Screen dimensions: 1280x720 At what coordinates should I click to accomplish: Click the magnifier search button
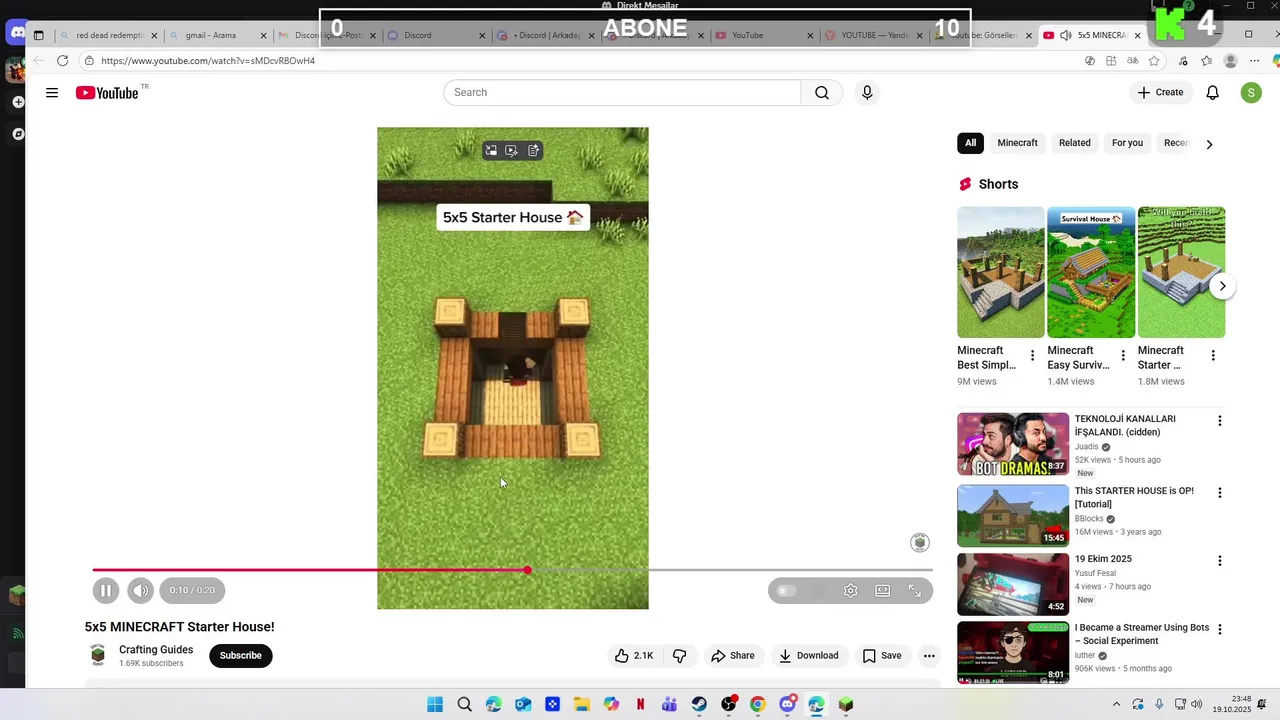point(822,93)
